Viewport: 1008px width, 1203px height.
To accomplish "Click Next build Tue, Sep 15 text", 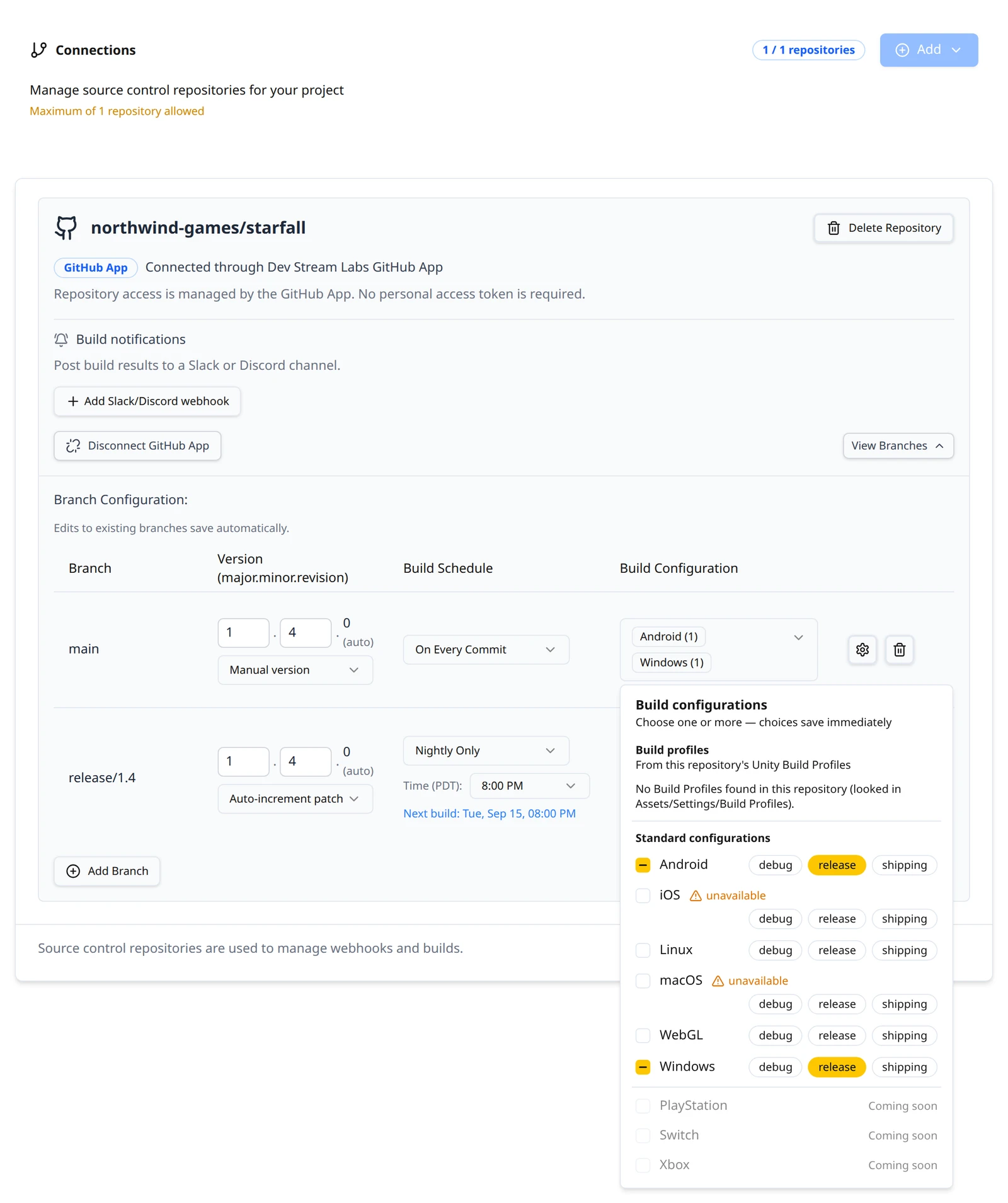I will click(x=489, y=813).
